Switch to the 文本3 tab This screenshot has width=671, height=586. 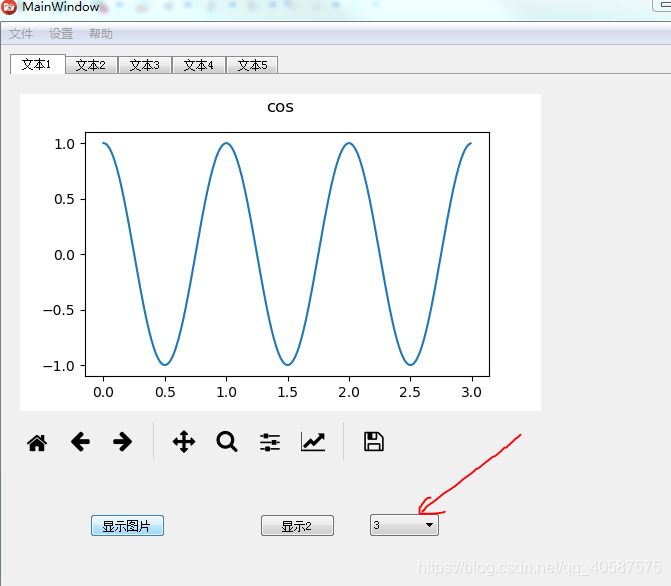(145, 65)
